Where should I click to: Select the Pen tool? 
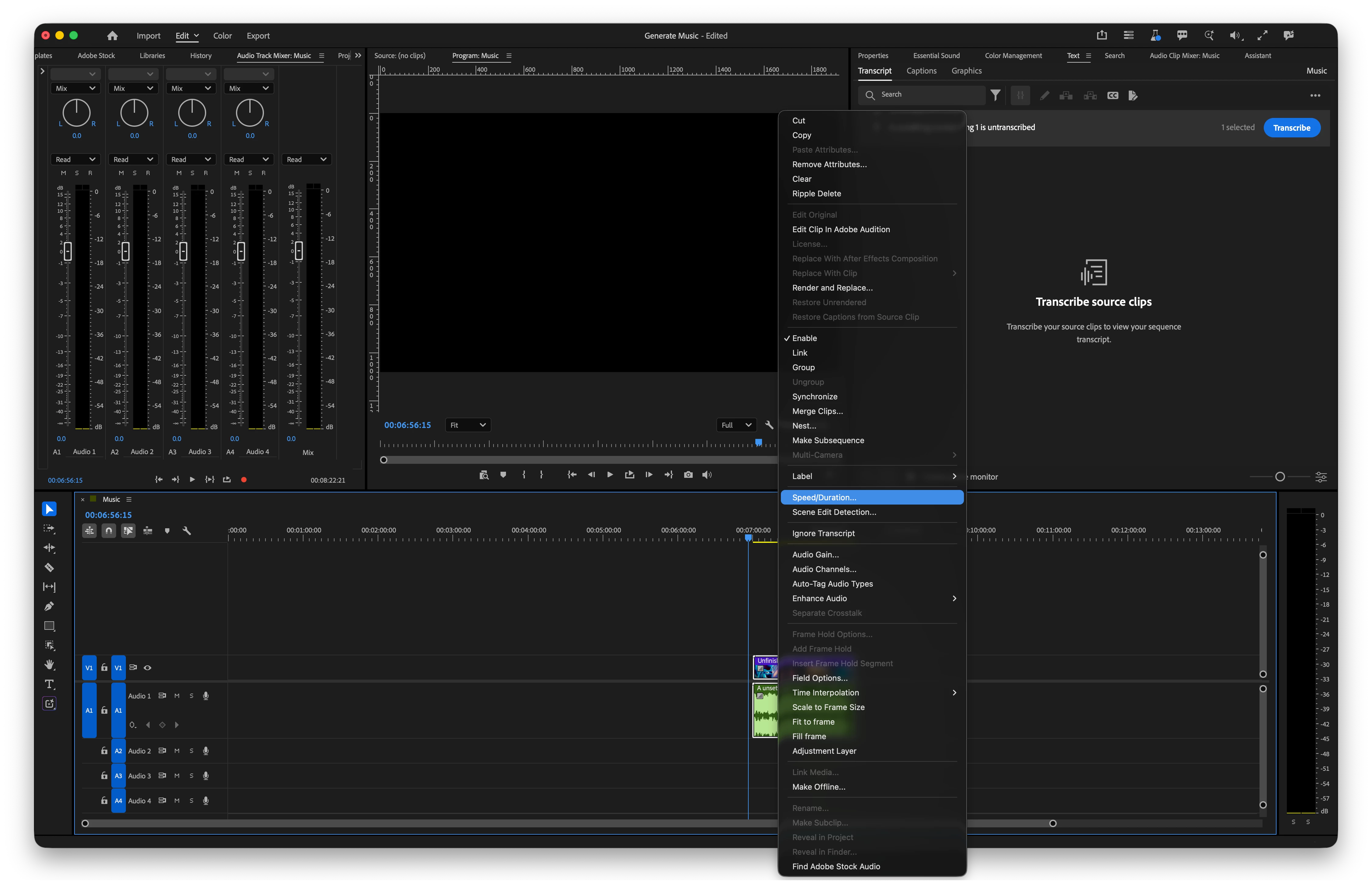click(50, 606)
